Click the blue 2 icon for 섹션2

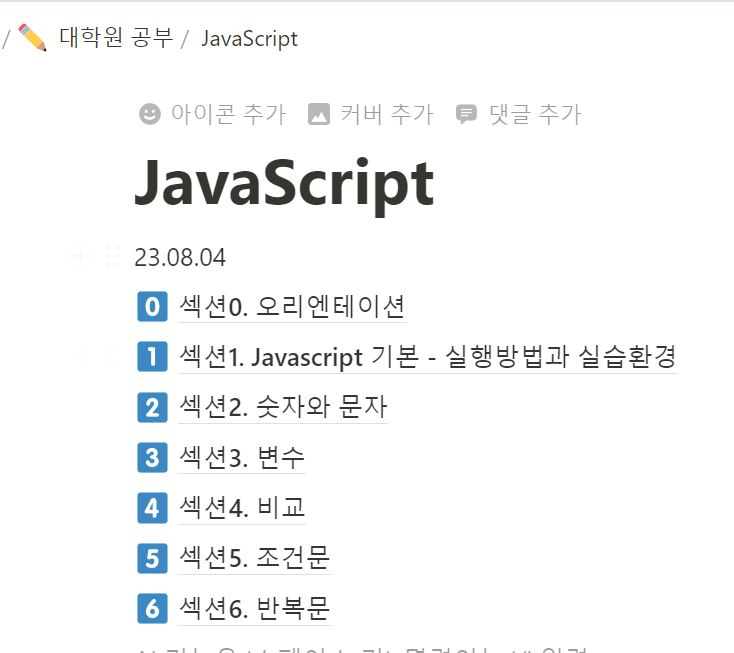click(x=152, y=407)
